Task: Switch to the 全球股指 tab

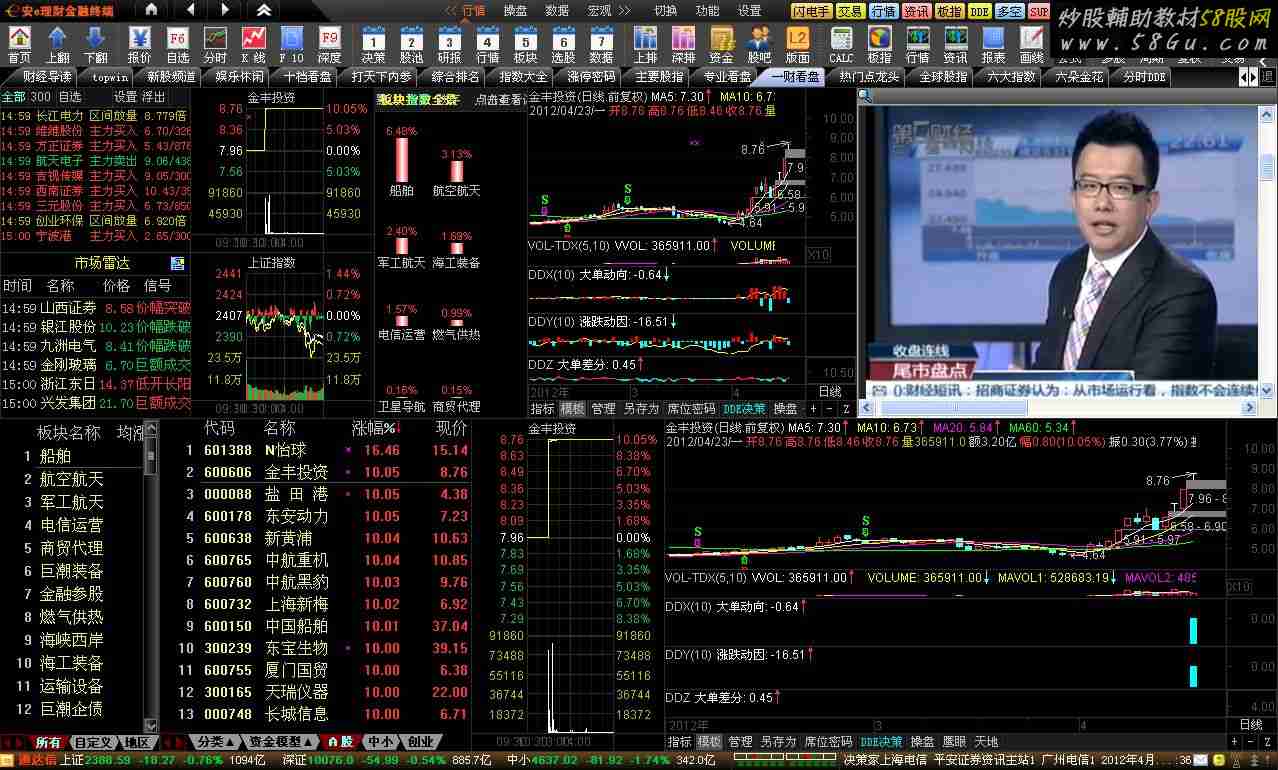Action: [x=943, y=77]
